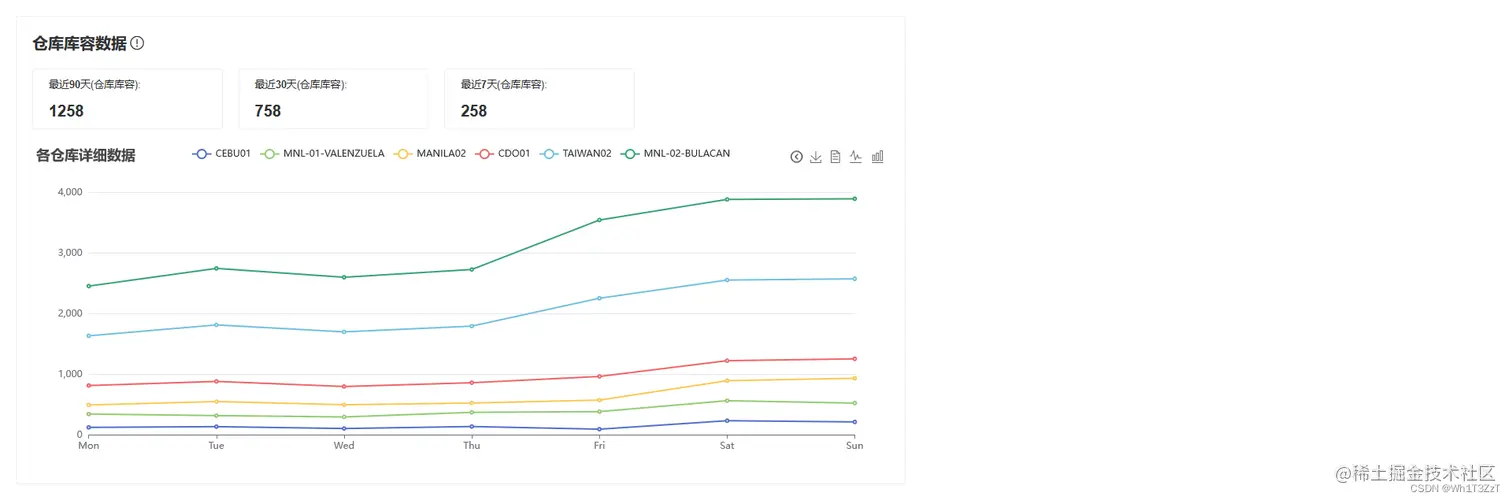Image resolution: width=1512 pixels, height=500 pixels.
Task: Click the 258 value in the 7-day card
Action: point(474,111)
